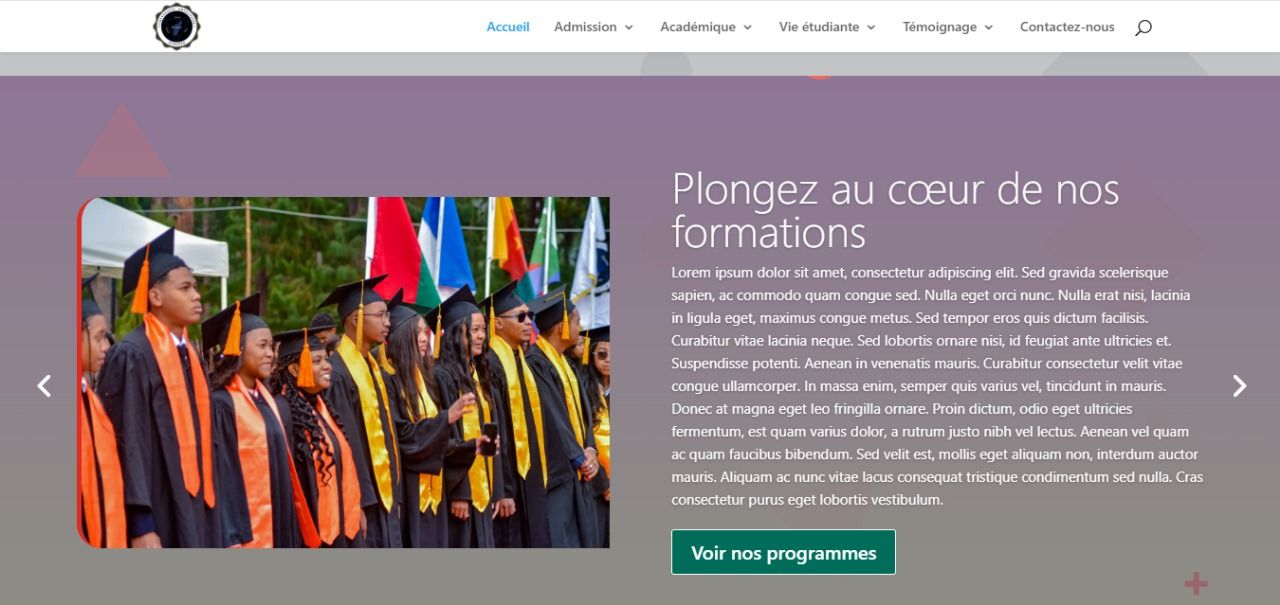Click the graduation ceremony photo
This screenshot has height=605, width=1280.
point(343,372)
